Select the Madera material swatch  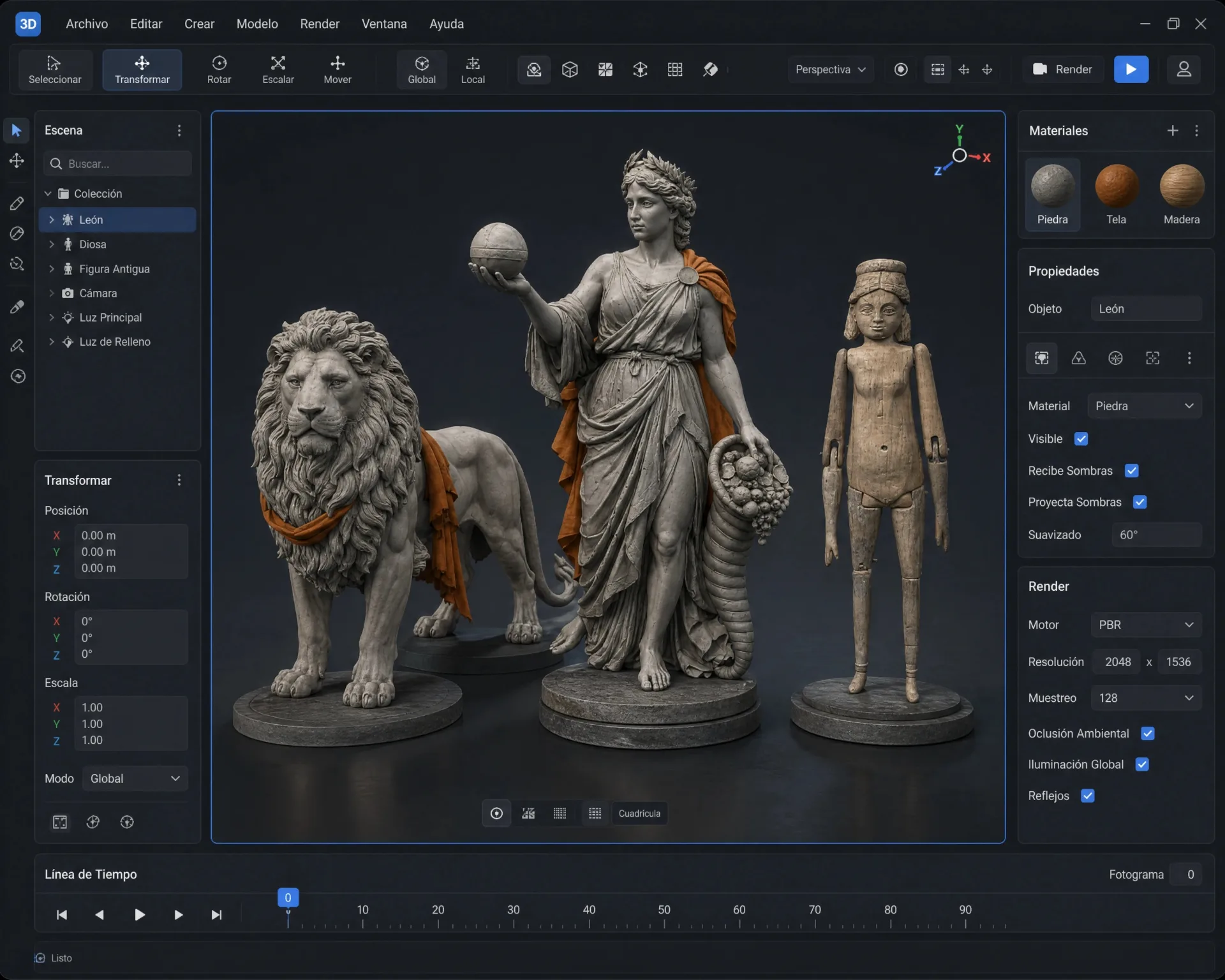(1182, 195)
